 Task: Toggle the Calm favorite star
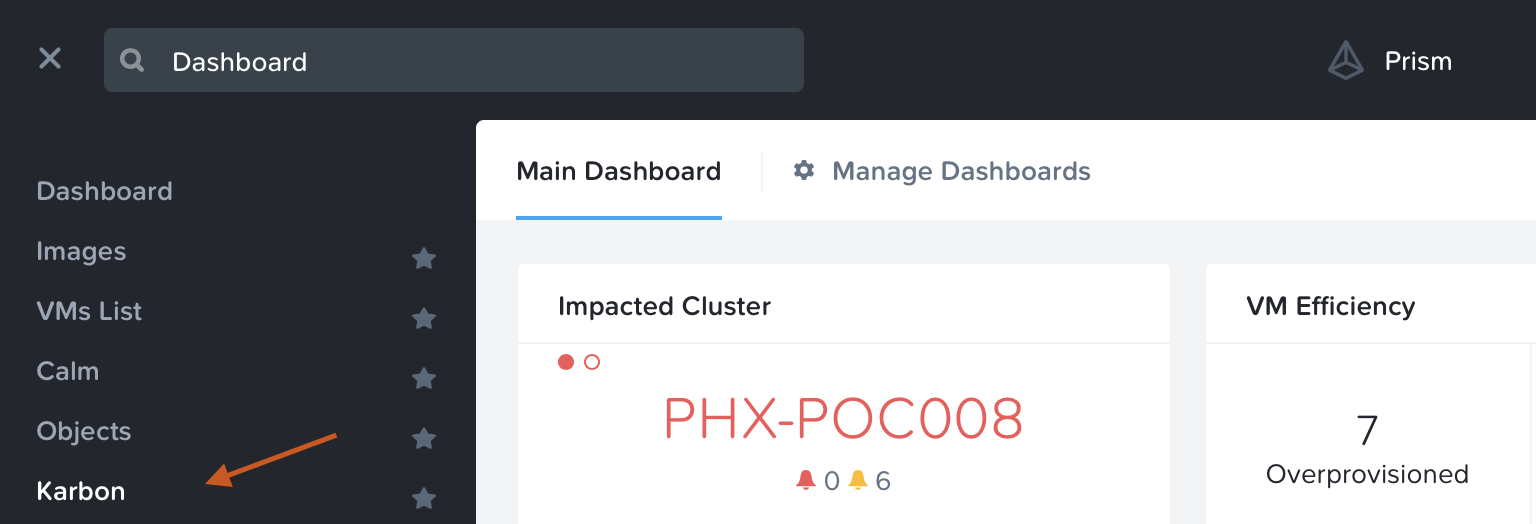tap(424, 379)
